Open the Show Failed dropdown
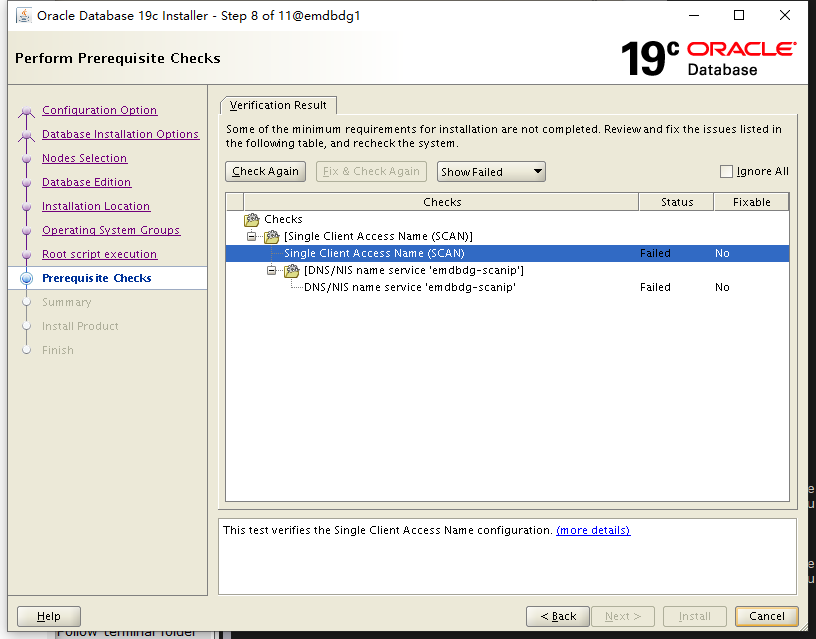Viewport: 816px width, 639px height. point(491,172)
